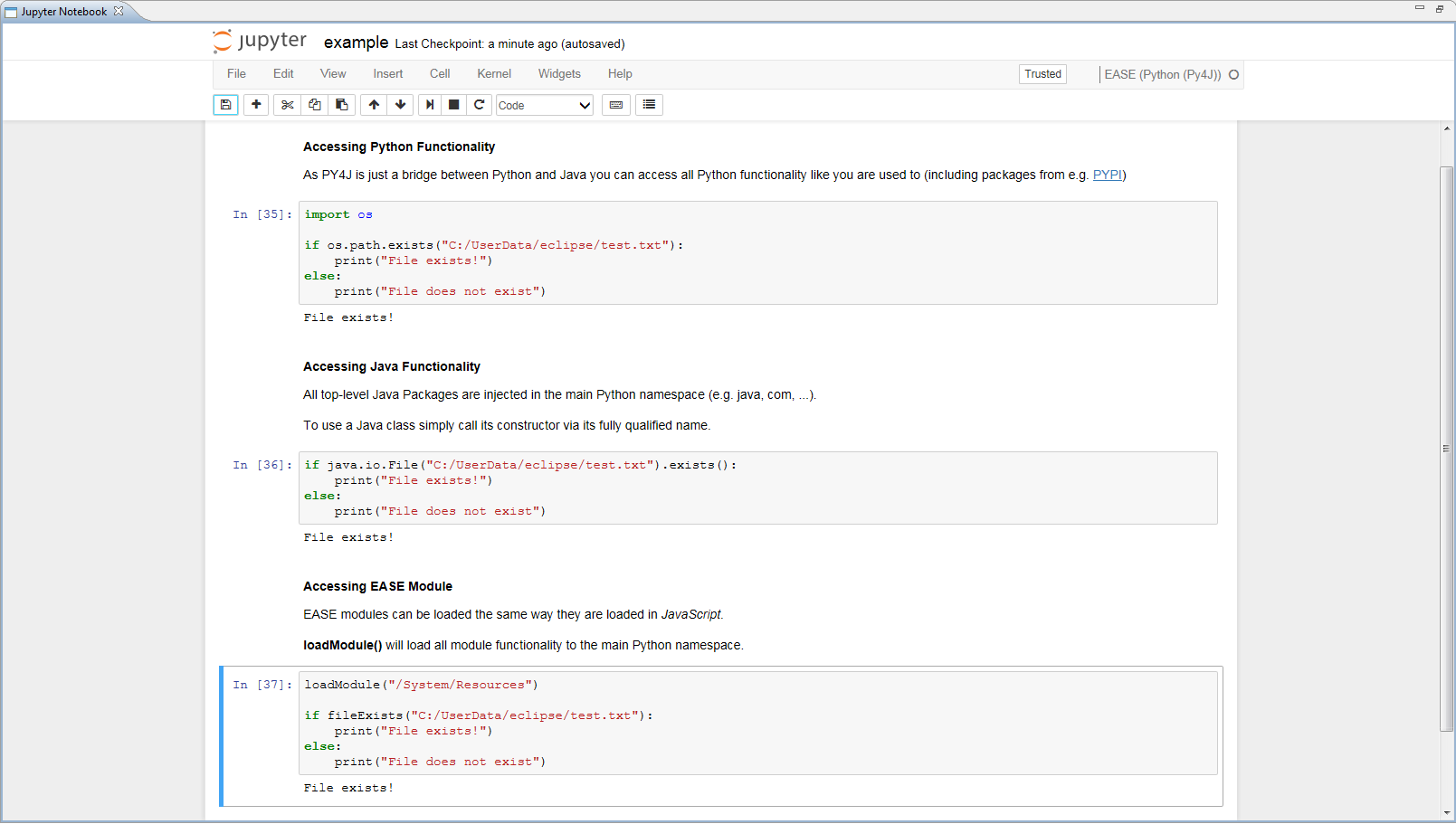Viewport: 1456px width, 824px height.
Task: Move selected cell down arrow
Action: (x=400, y=105)
